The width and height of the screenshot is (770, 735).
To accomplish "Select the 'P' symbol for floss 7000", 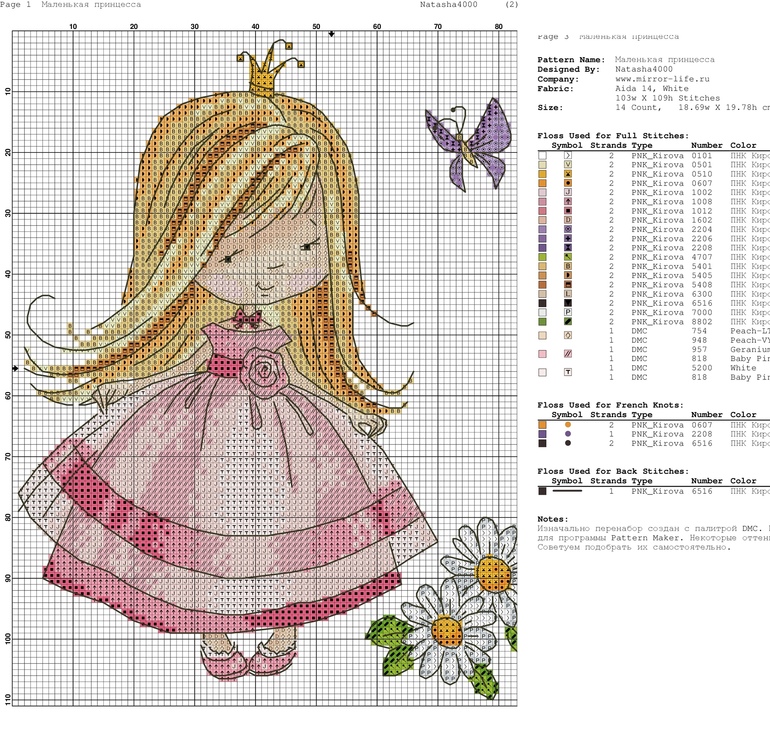I will pyautogui.click(x=568, y=313).
